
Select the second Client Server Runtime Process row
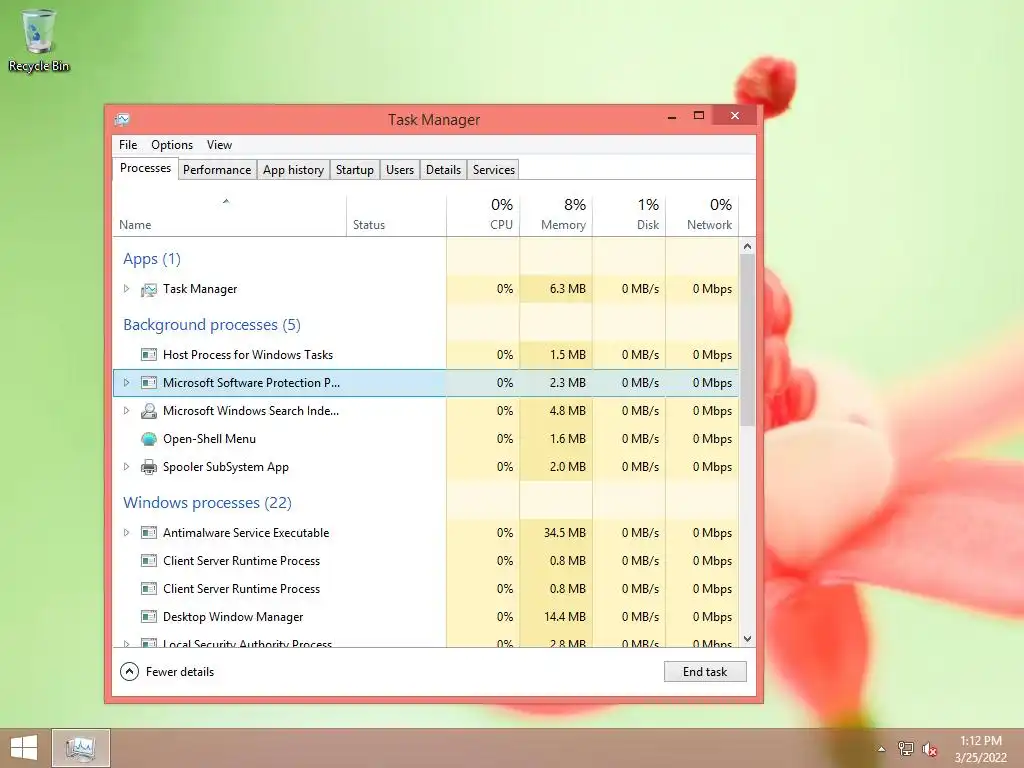click(x=426, y=589)
